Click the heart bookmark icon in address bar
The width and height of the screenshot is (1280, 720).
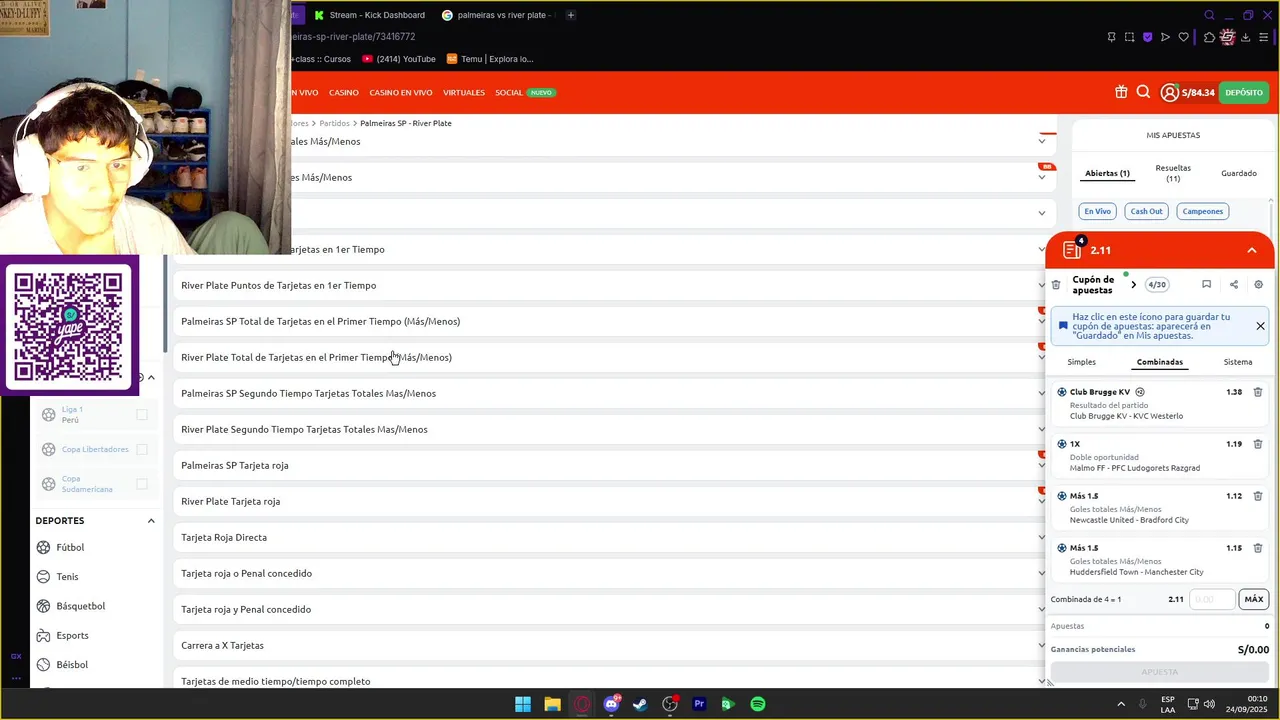point(1183,37)
